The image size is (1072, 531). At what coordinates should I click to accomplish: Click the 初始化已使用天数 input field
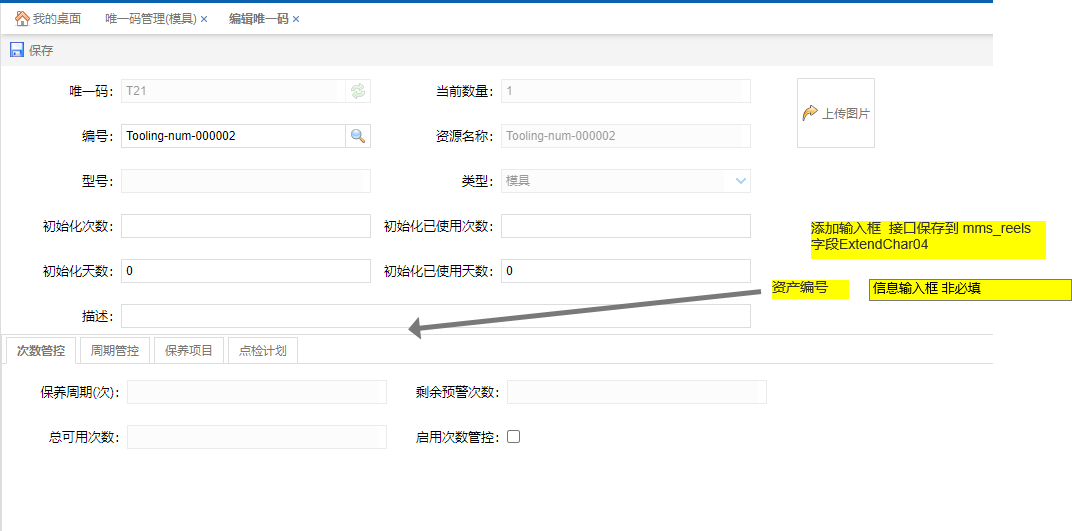[x=625, y=271]
